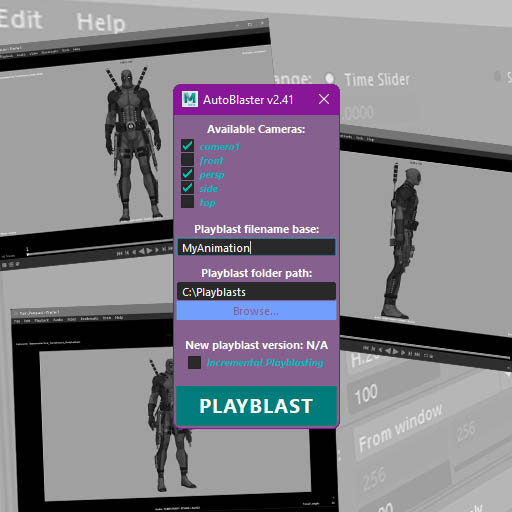Click the 'New playblast version: N/A' text
The width and height of the screenshot is (512, 512).
pyautogui.click(x=256, y=345)
